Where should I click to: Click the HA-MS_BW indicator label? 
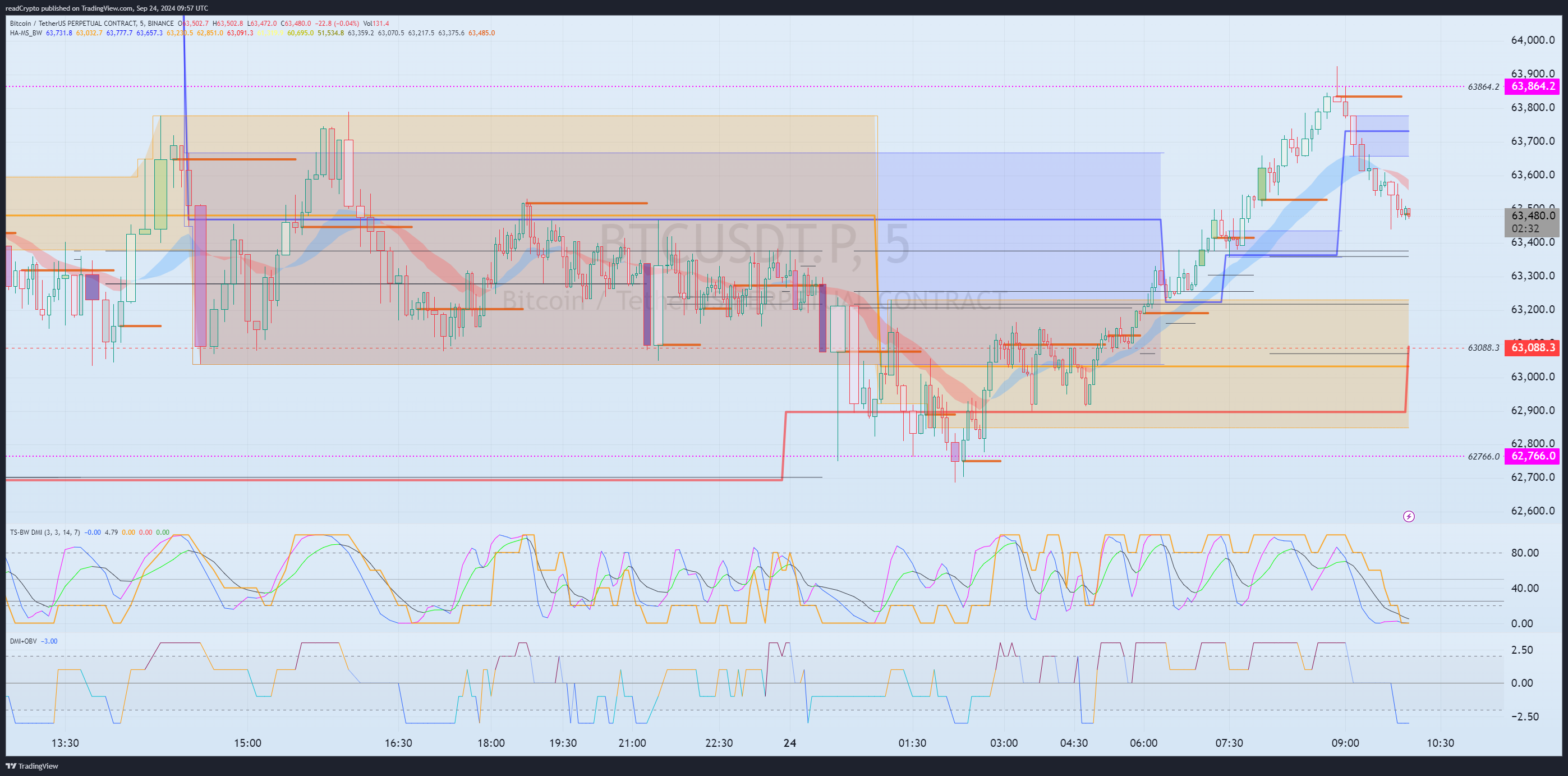tap(26, 33)
